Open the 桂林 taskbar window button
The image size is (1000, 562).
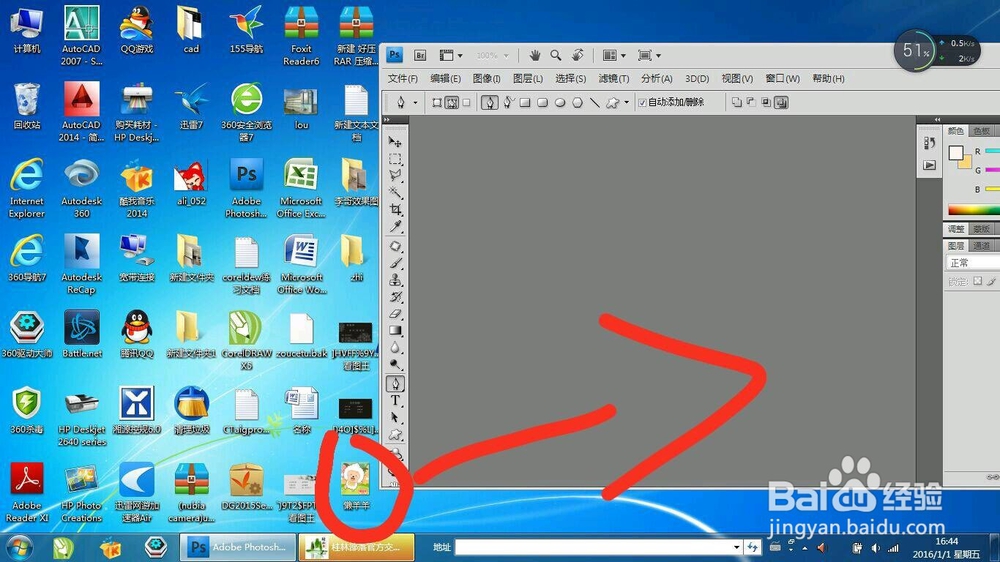coord(357,547)
